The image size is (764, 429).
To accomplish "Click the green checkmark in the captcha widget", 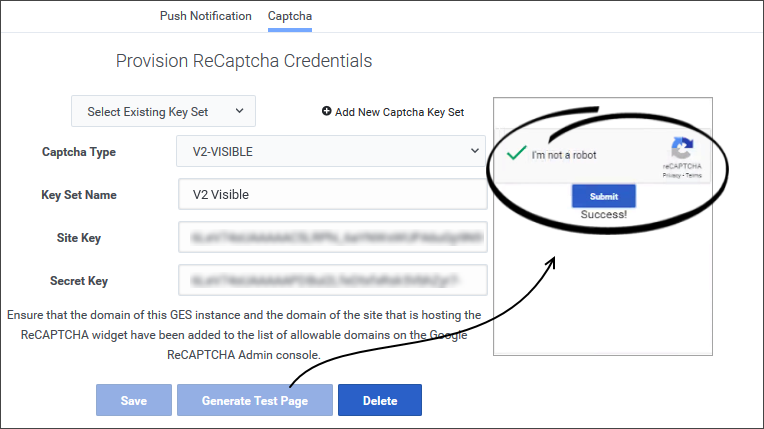I will 516,154.
